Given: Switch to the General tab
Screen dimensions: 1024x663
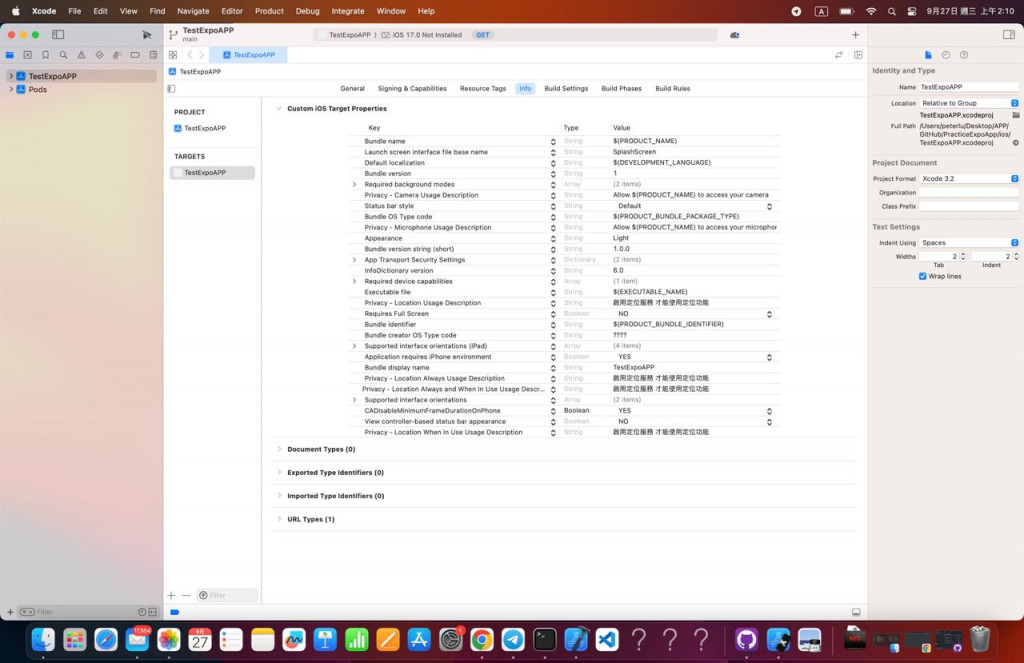Looking at the screenshot, I should click(352, 88).
